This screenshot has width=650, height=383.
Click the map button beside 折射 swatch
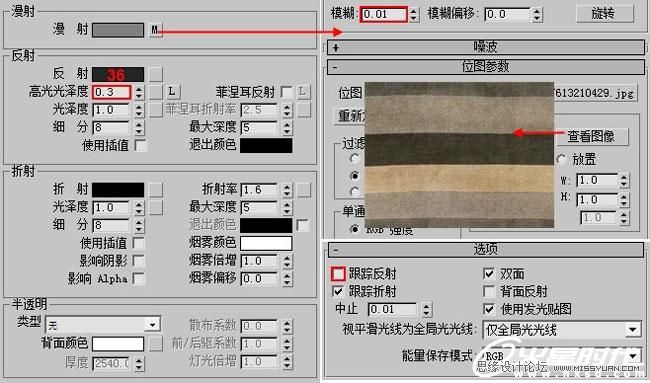pos(155,190)
